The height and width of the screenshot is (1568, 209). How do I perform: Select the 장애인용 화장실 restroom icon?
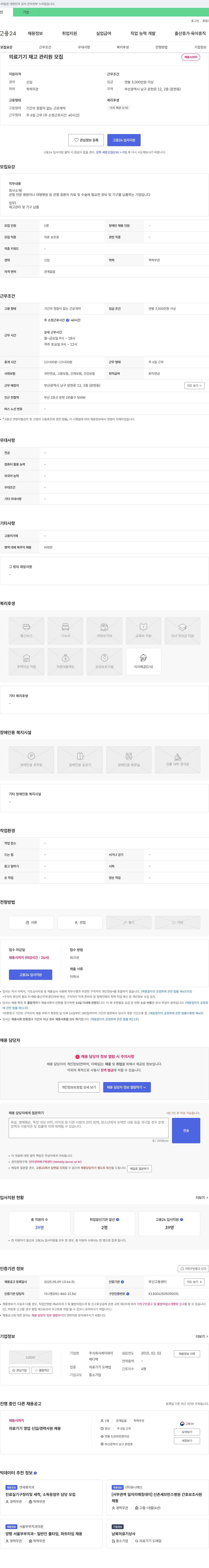click(x=129, y=760)
